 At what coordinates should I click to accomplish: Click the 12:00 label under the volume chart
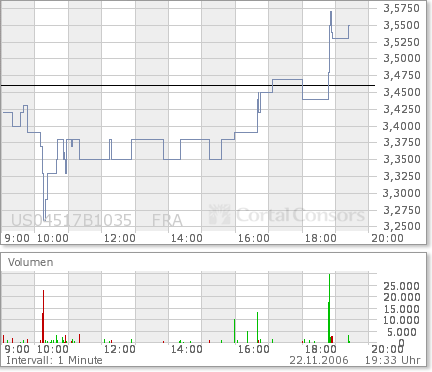pyautogui.click(x=120, y=349)
